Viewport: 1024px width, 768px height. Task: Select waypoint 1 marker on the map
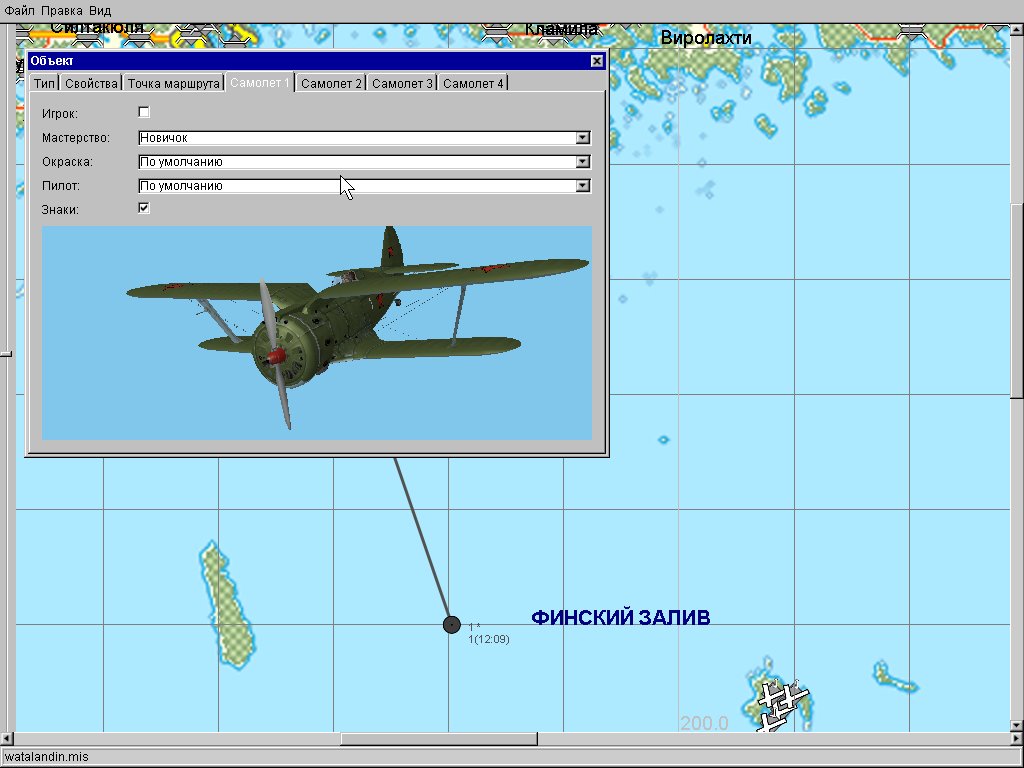tap(452, 625)
